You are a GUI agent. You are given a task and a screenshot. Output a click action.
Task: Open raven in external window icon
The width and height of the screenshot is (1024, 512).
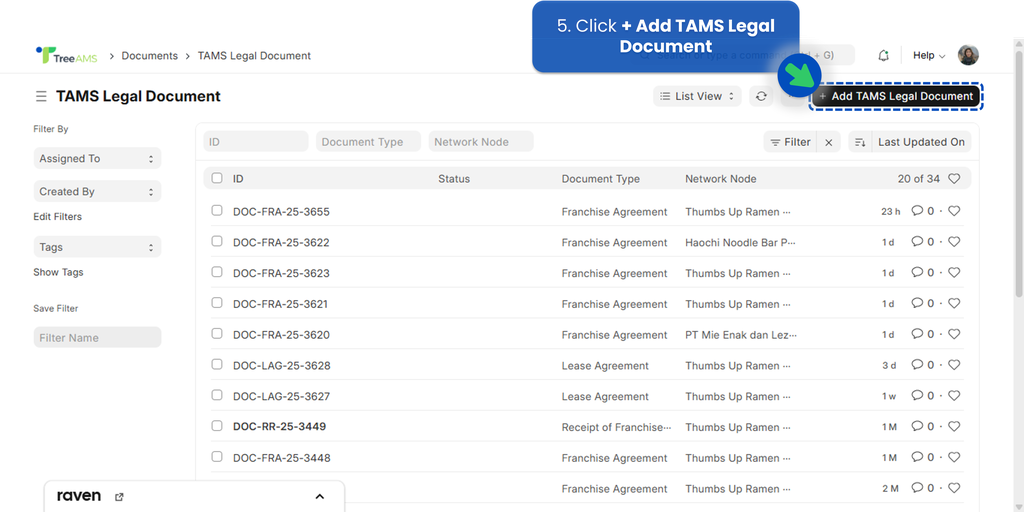119,496
